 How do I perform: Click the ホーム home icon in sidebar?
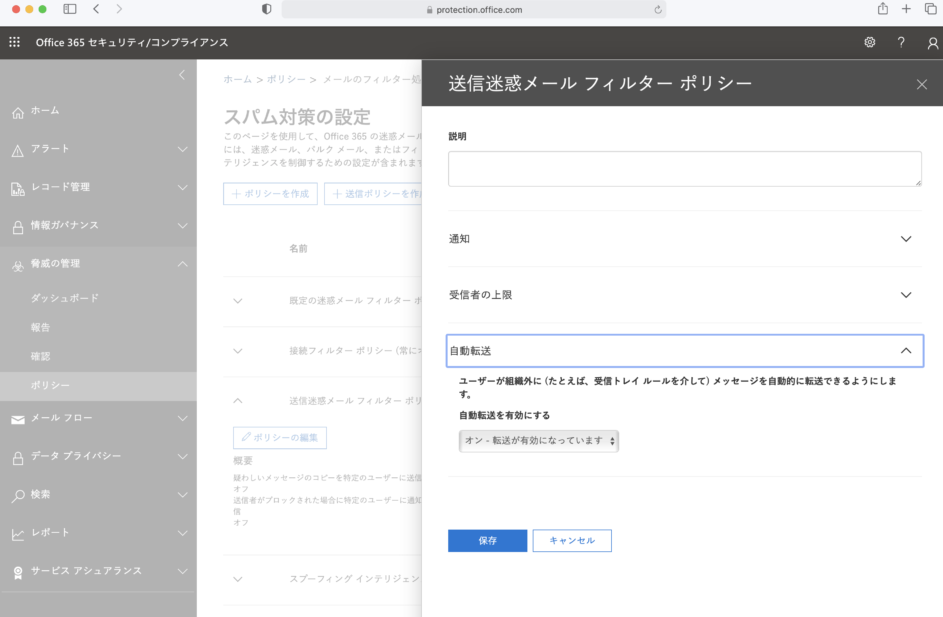[x=17, y=111]
